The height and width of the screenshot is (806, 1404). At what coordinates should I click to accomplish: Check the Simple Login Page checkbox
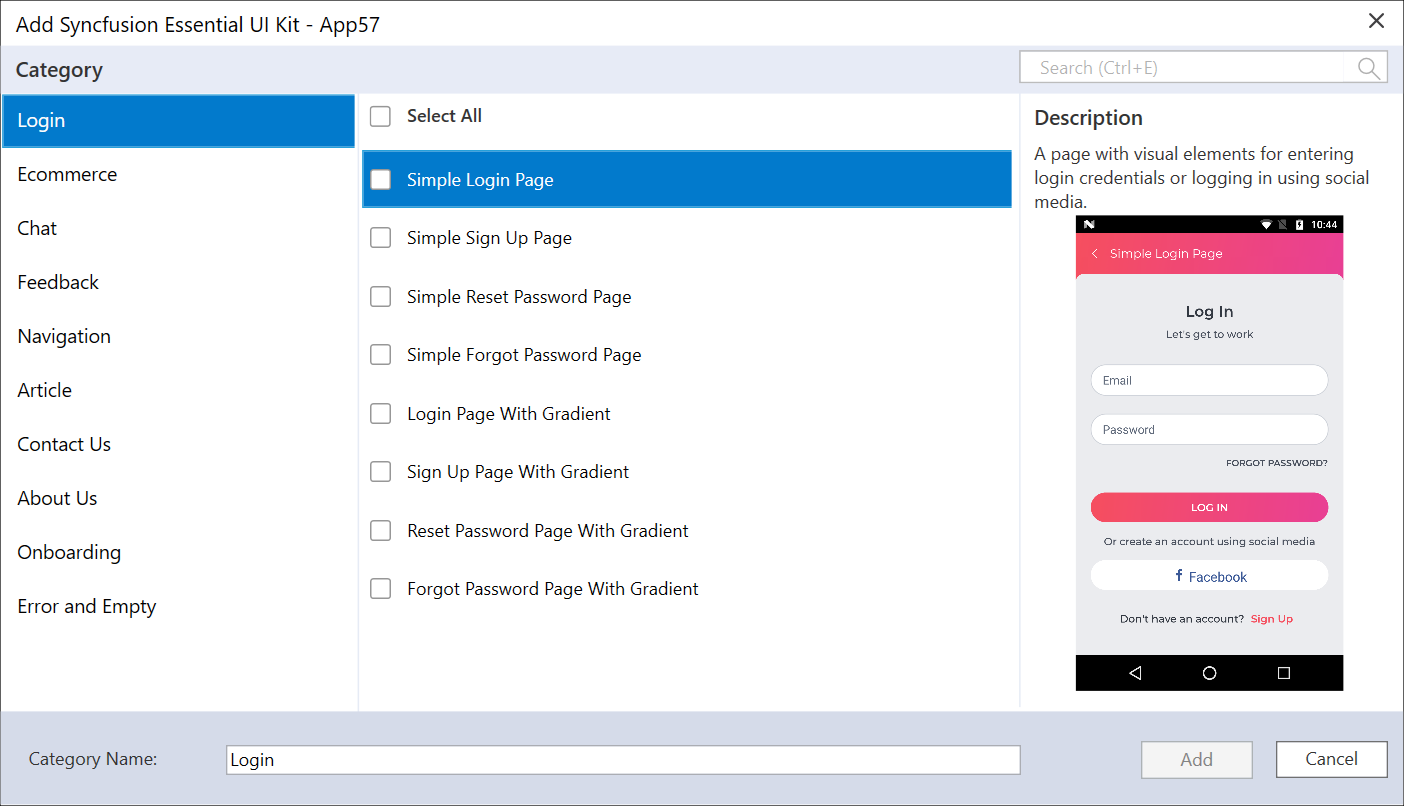coord(381,180)
